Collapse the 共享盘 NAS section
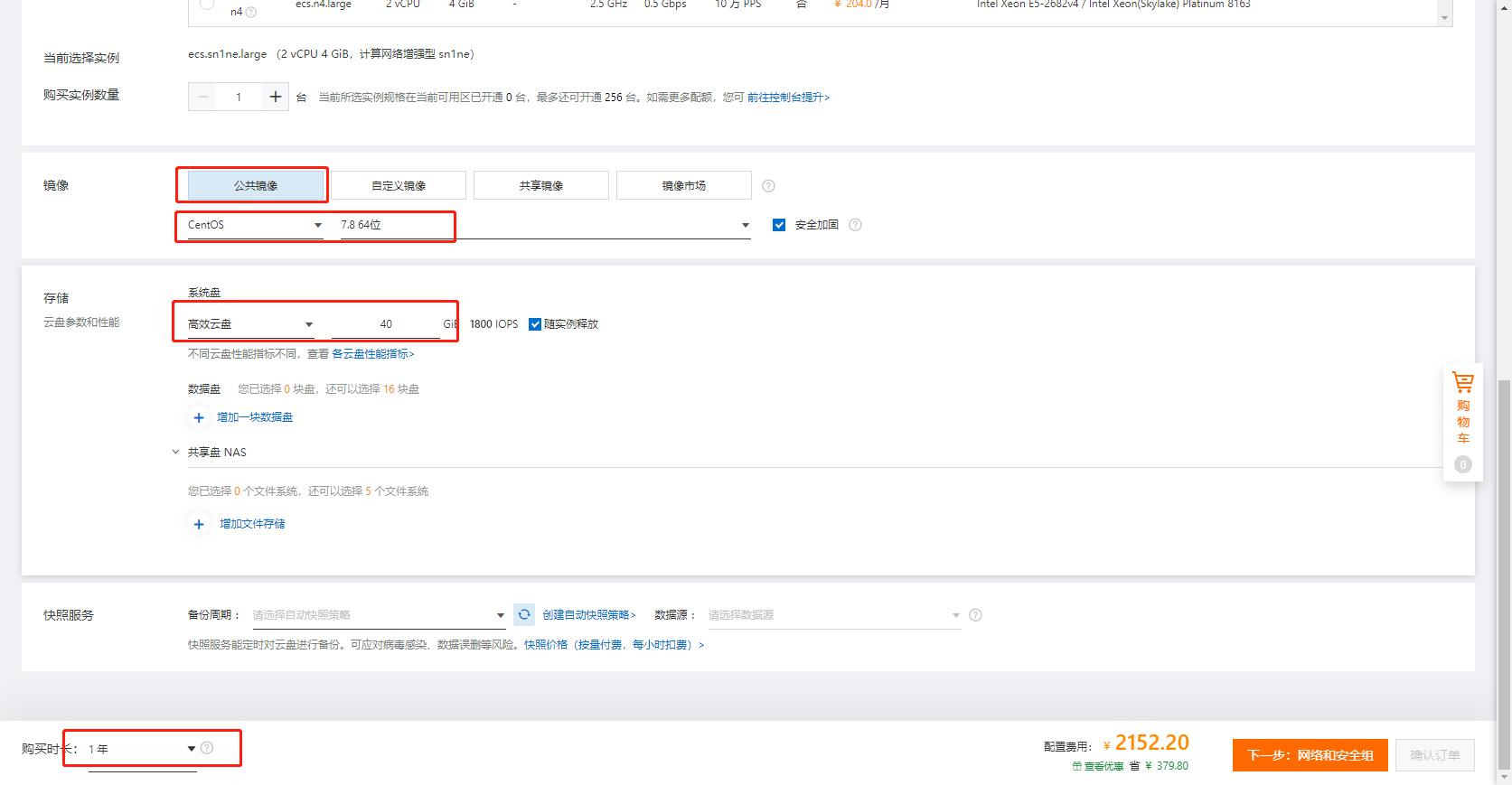This screenshot has height=785, width=1512. tap(175, 453)
